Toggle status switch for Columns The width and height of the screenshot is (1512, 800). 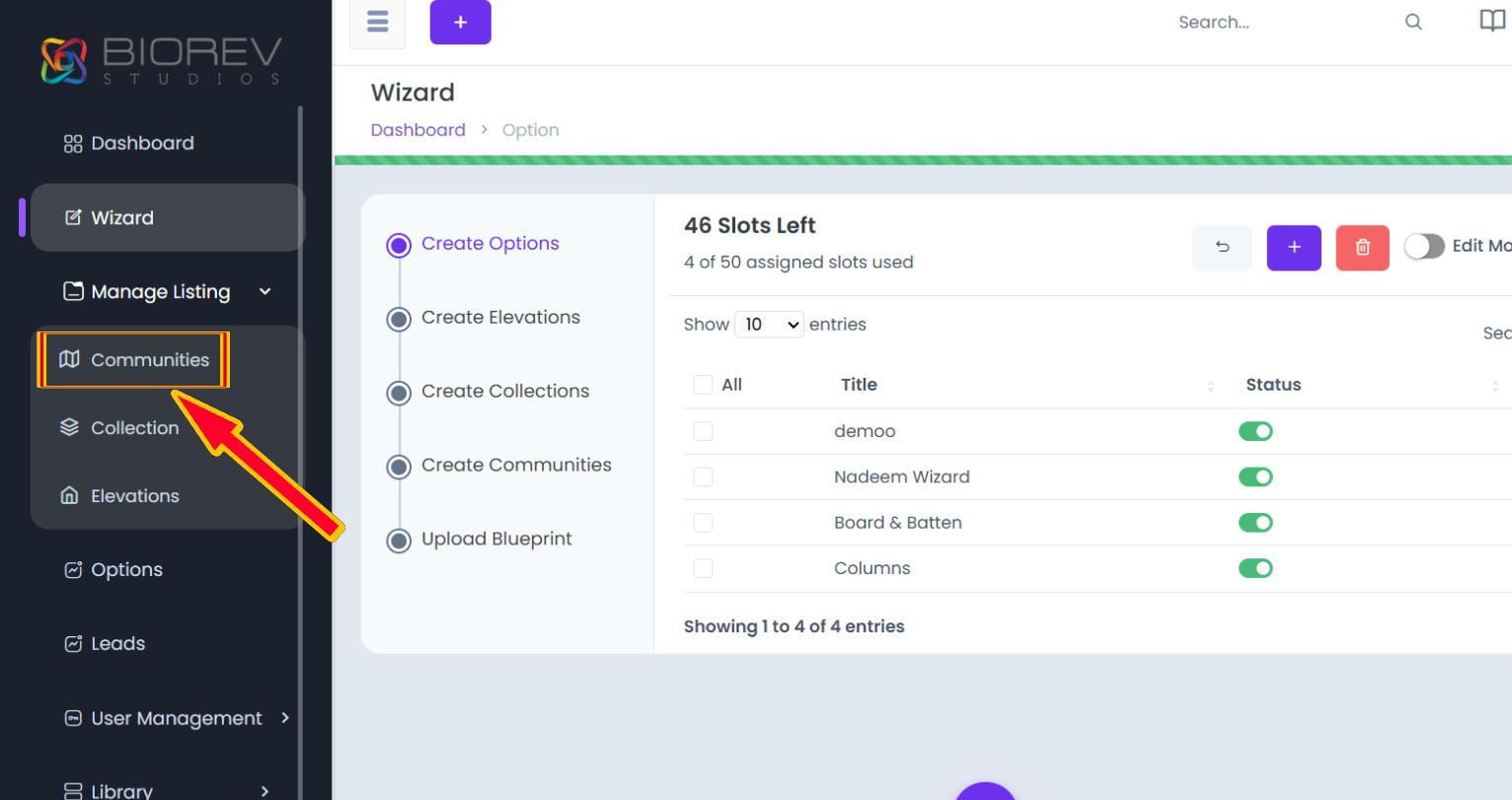(1255, 568)
